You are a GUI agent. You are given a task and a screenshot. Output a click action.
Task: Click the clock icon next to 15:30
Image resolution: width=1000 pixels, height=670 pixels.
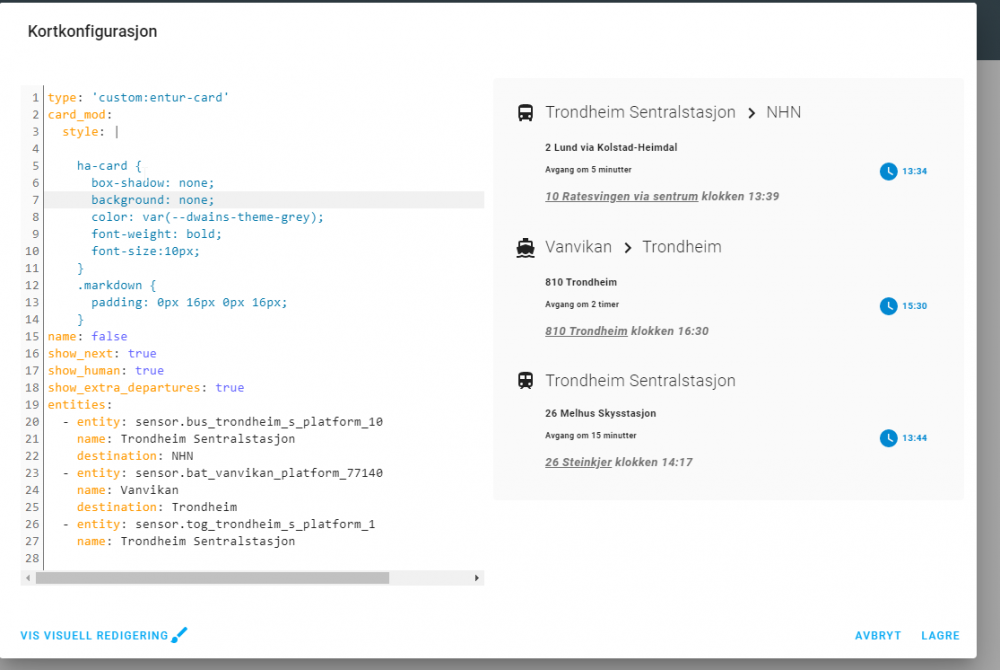point(888,305)
